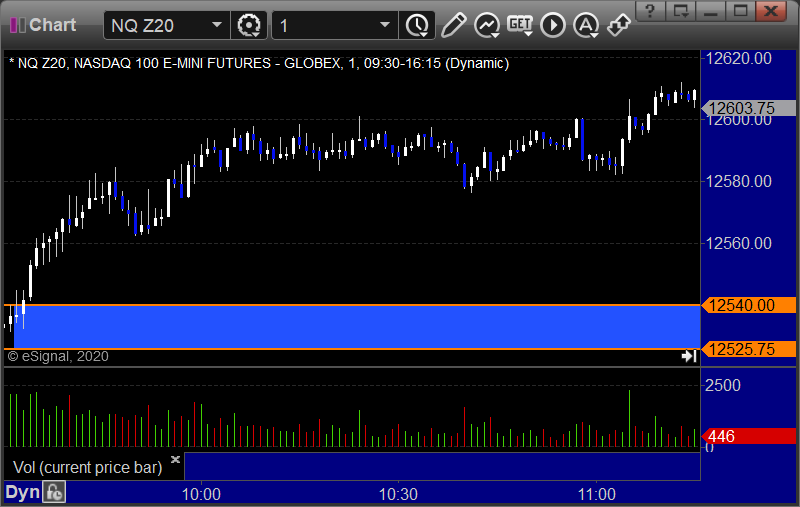Toggle the lock icon next to Dyn
The width and height of the screenshot is (800, 507).
point(55,492)
